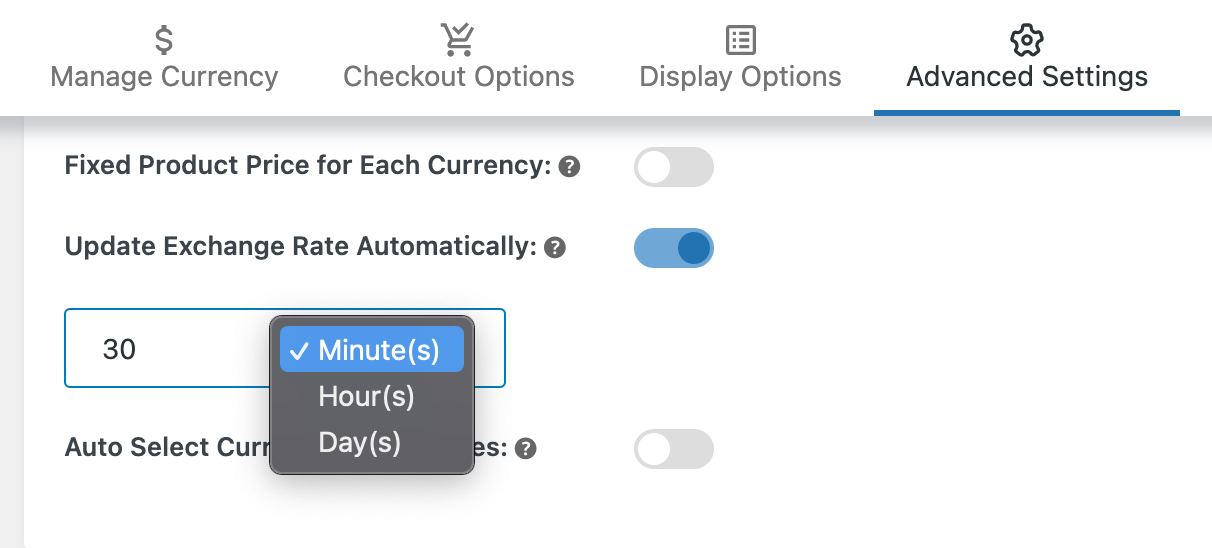Go to the Display Options tab
The width and height of the screenshot is (1212, 548).
point(740,77)
